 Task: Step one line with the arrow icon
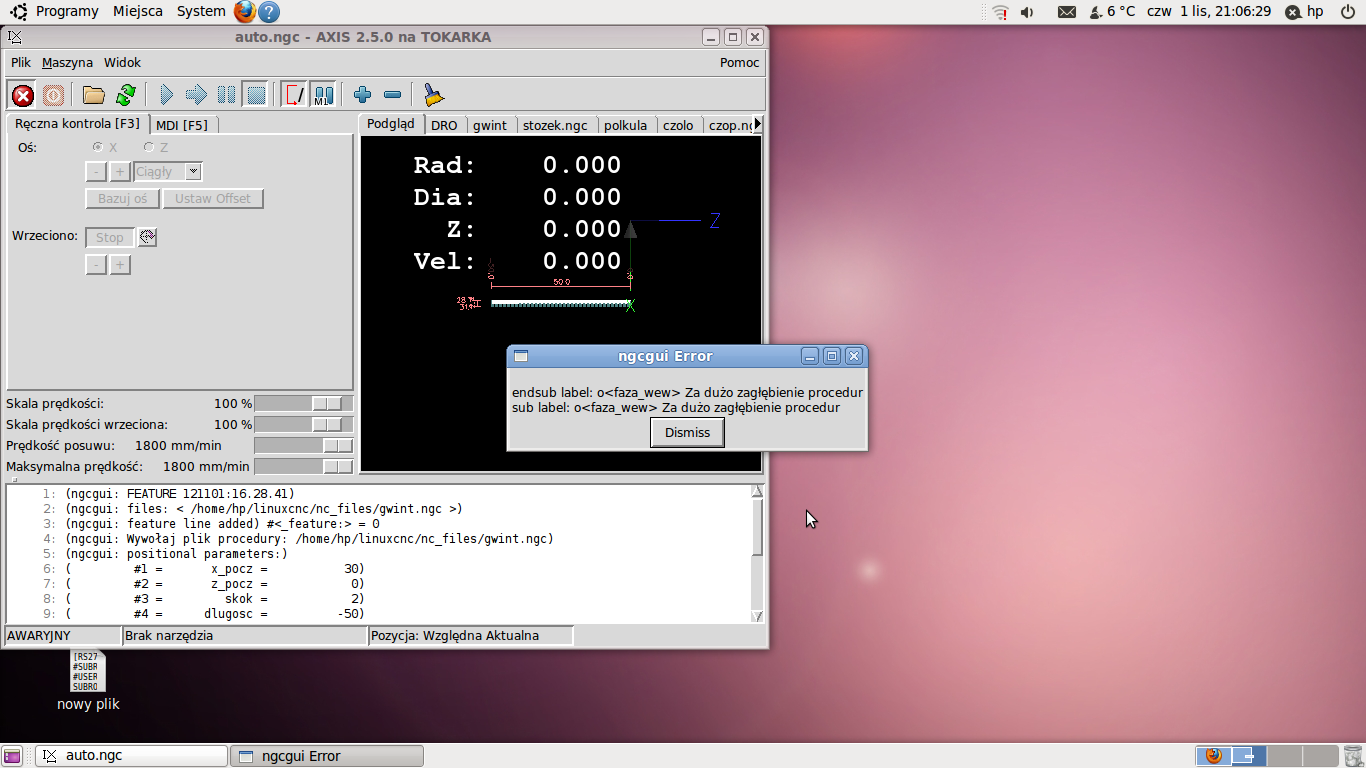196,95
